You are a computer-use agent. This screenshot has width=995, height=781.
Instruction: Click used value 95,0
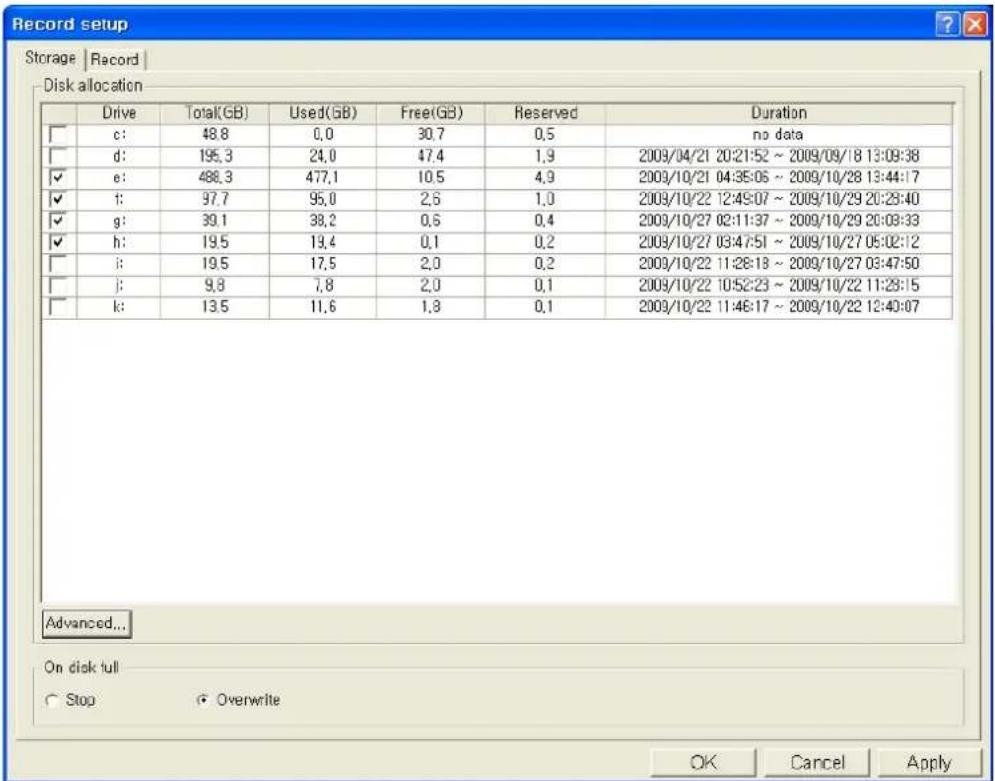[x=323, y=199]
